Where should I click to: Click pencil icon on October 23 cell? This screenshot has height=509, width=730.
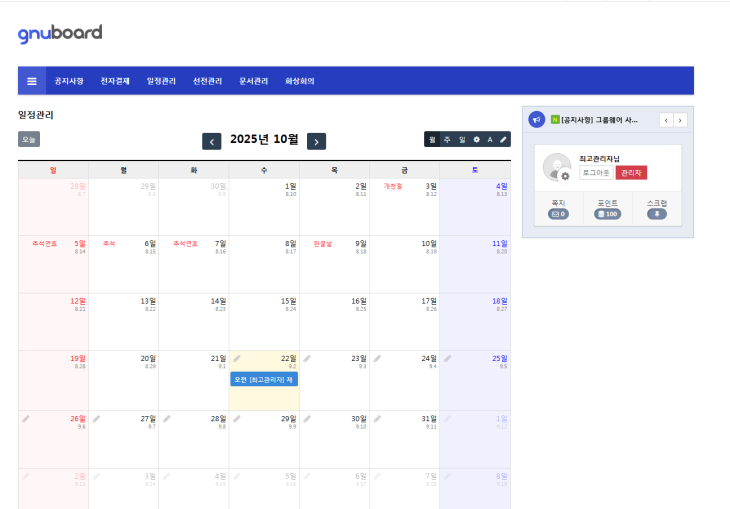(x=308, y=358)
